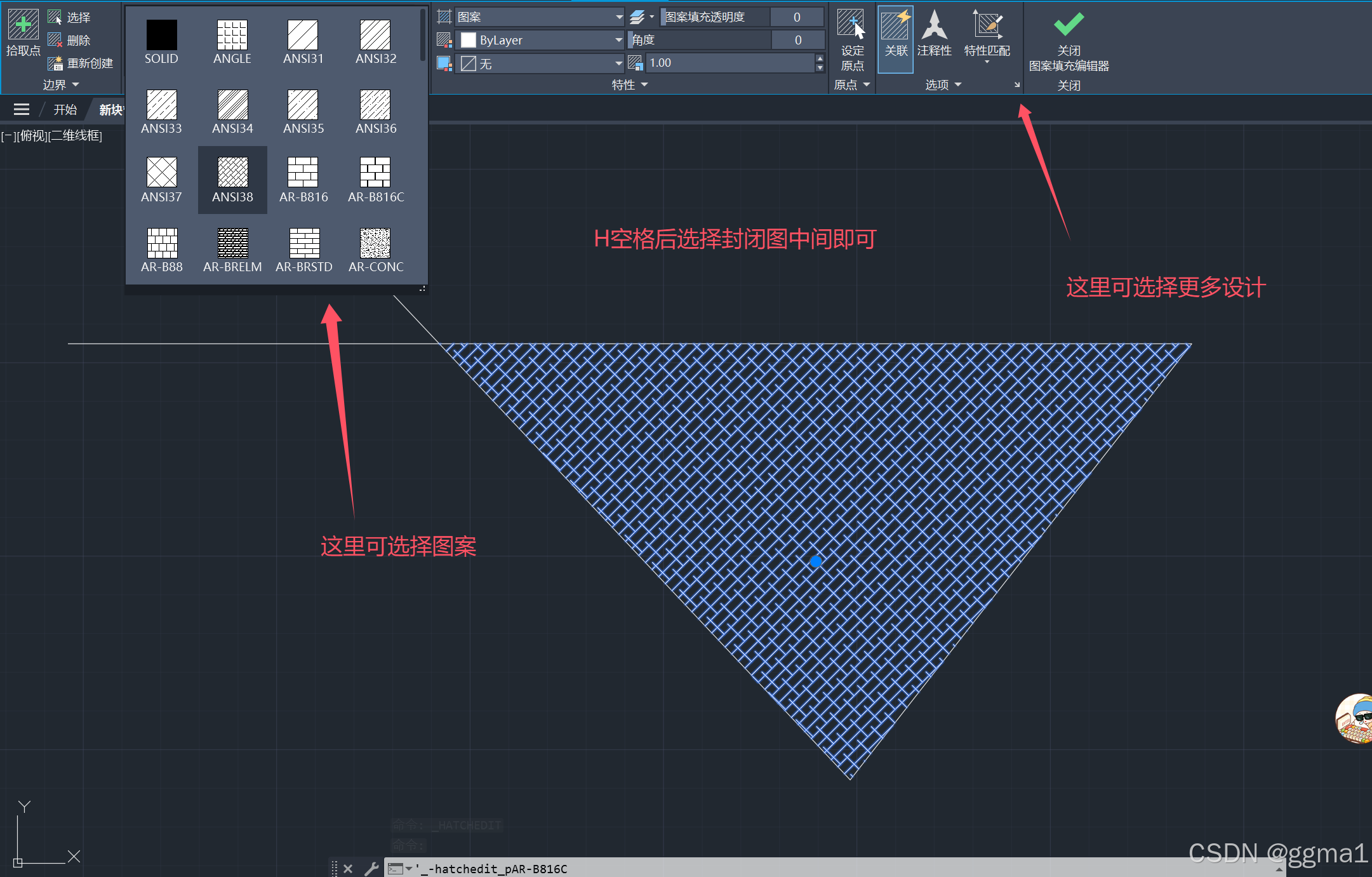
Task: Click the Recreate boundary (重新创建) icon
Action: pyautogui.click(x=55, y=63)
